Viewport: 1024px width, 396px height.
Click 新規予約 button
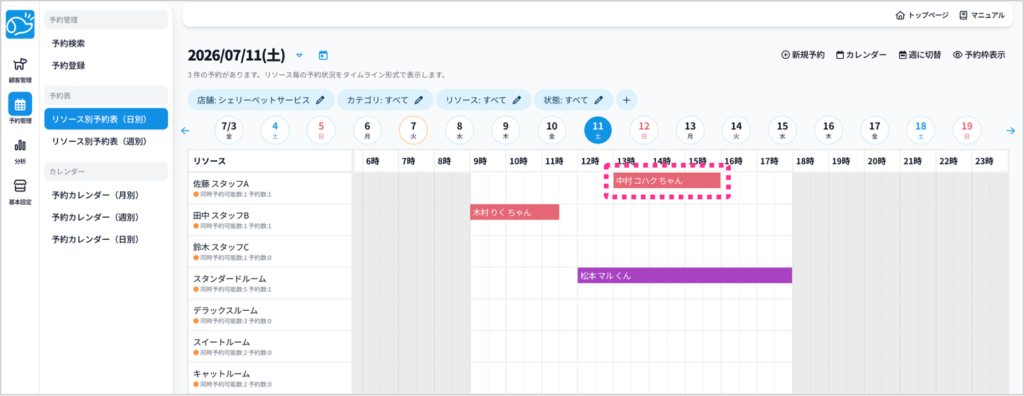tap(803, 56)
